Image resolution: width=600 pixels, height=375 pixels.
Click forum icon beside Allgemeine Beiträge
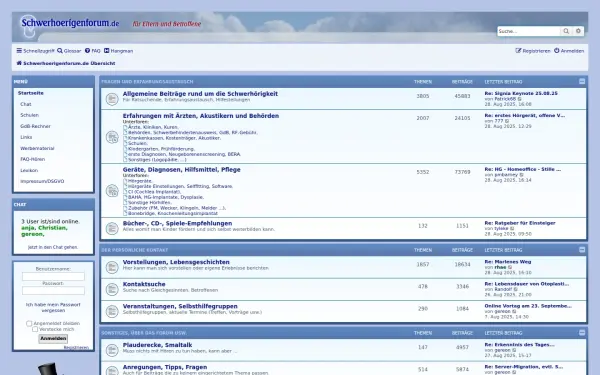pyautogui.click(x=112, y=99)
